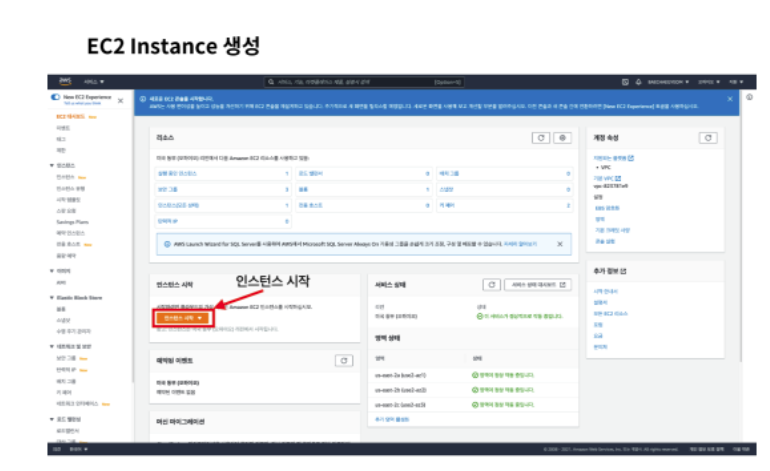Open the 서비스 상태 대시보드 button

coord(538,285)
